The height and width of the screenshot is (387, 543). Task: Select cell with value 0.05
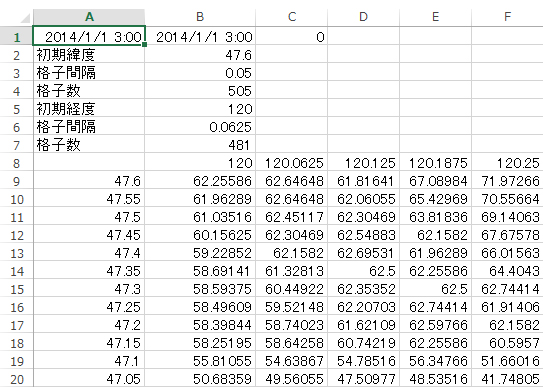200,73
